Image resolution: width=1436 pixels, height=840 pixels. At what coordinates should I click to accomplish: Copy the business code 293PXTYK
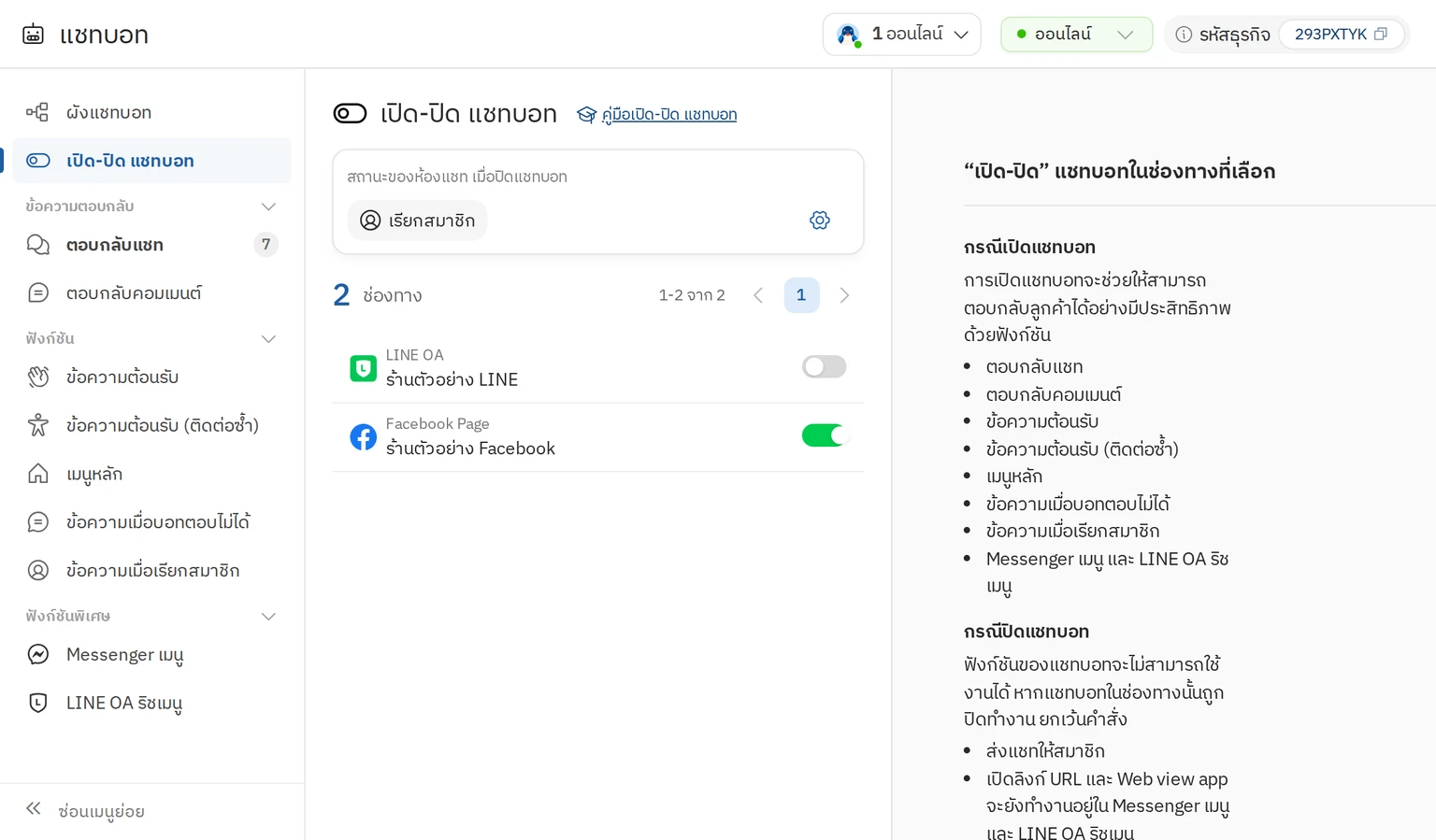[1381, 34]
